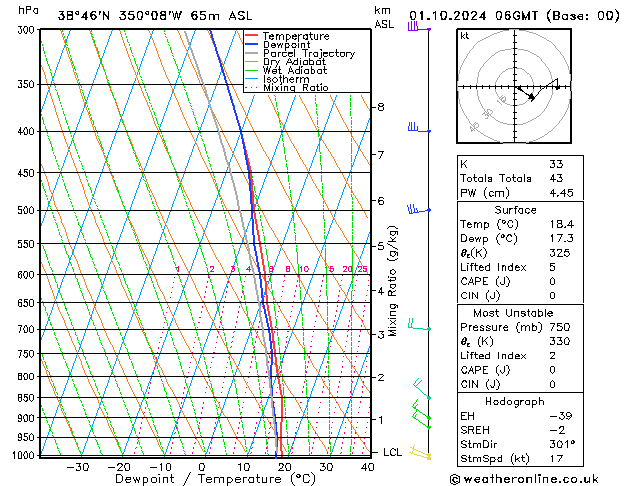629x486 pixels.
Task: Click the mixing ratio label 1
Action: pos(178,269)
